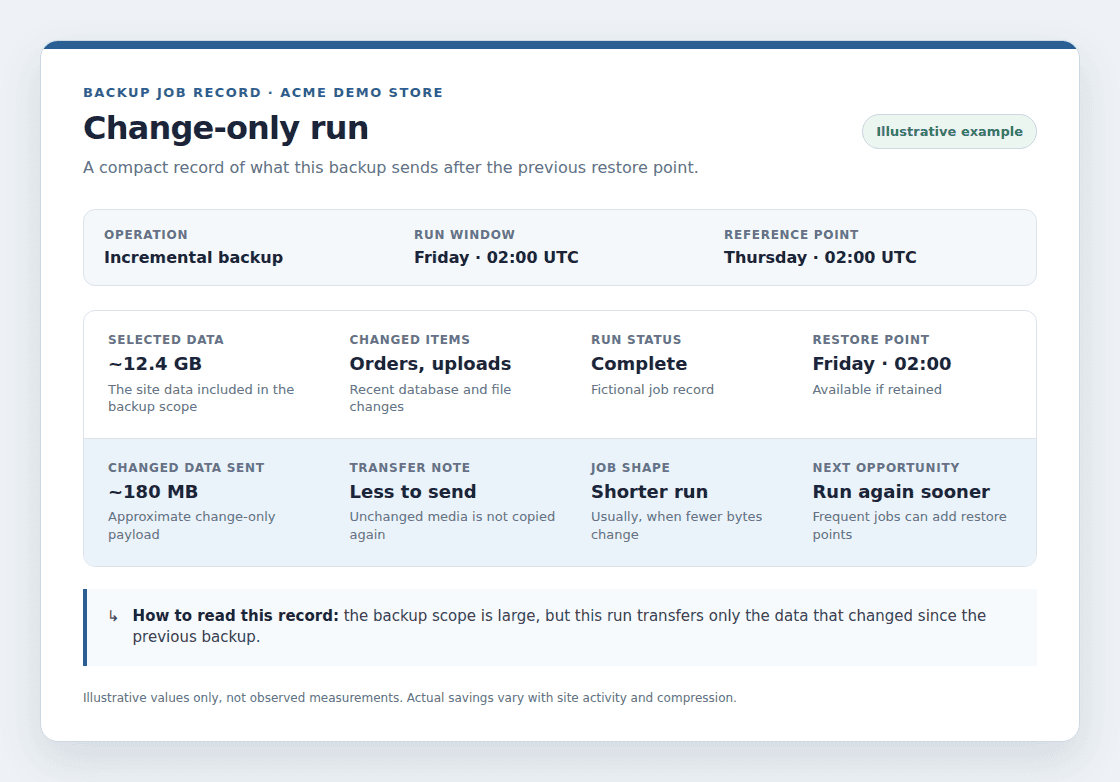The width and height of the screenshot is (1120, 782).
Task: Click the Approximate change-only payload note
Action: (x=191, y=526)
